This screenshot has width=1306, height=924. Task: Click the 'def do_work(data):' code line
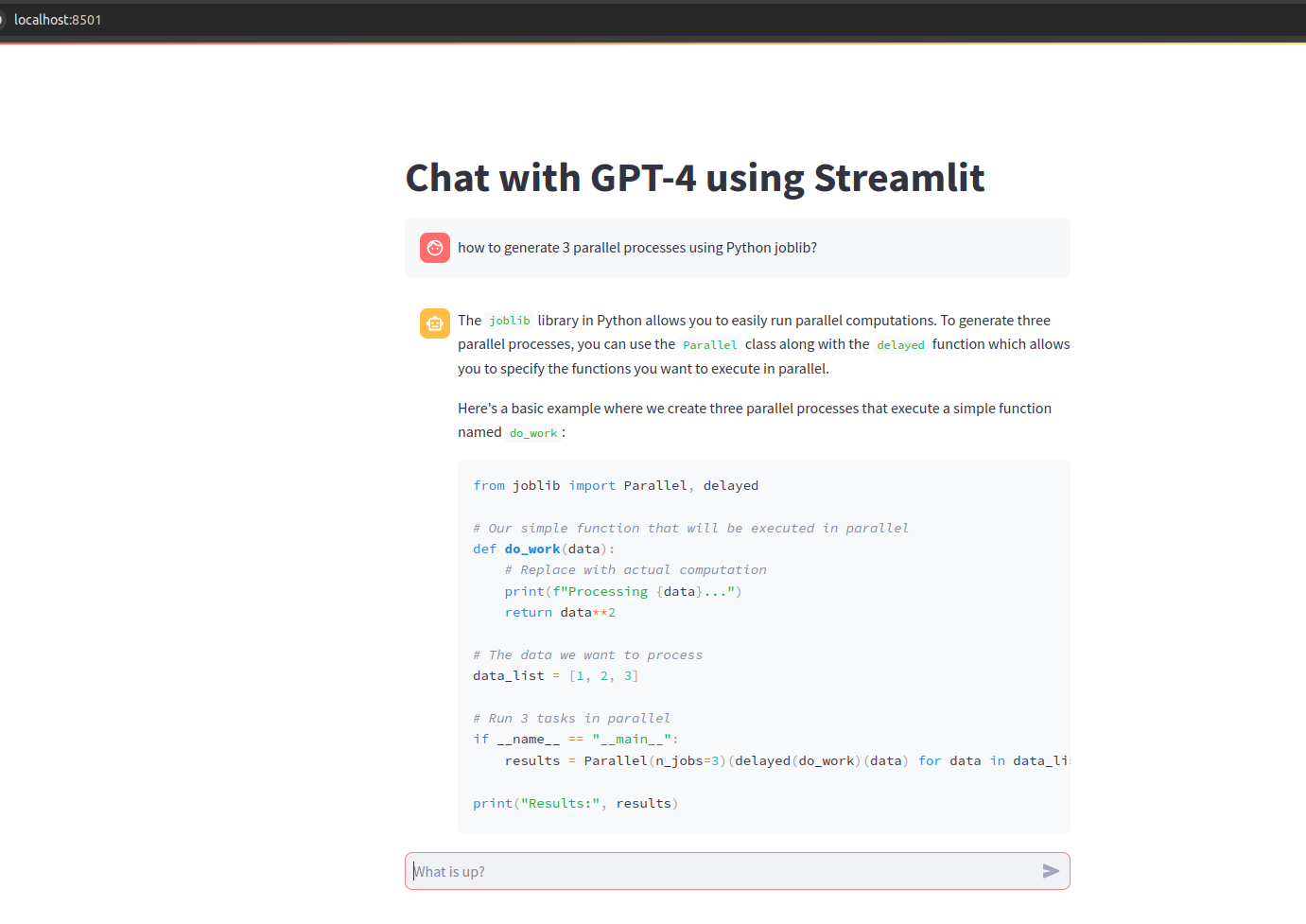coord(544,549)
